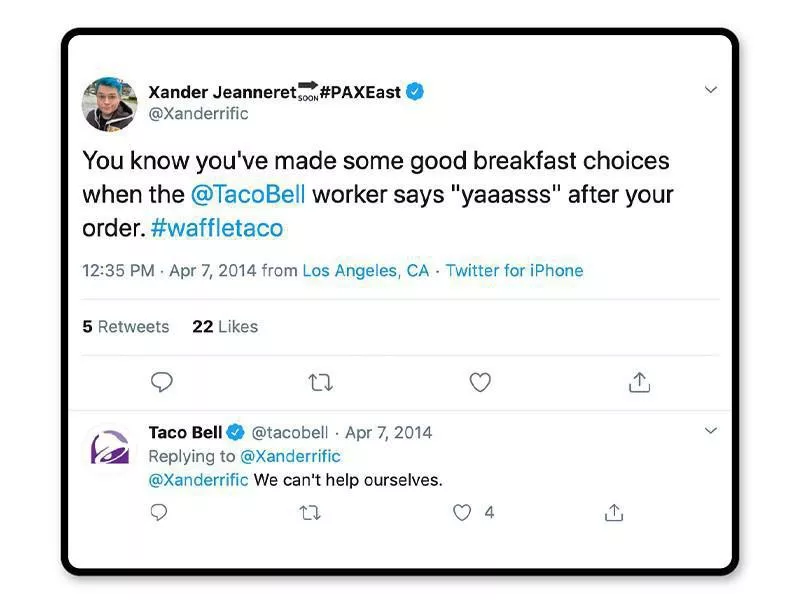Open Xander Jeanneret's profile picture
Viewport: 800px width, 600px height.
click(109, 103)
